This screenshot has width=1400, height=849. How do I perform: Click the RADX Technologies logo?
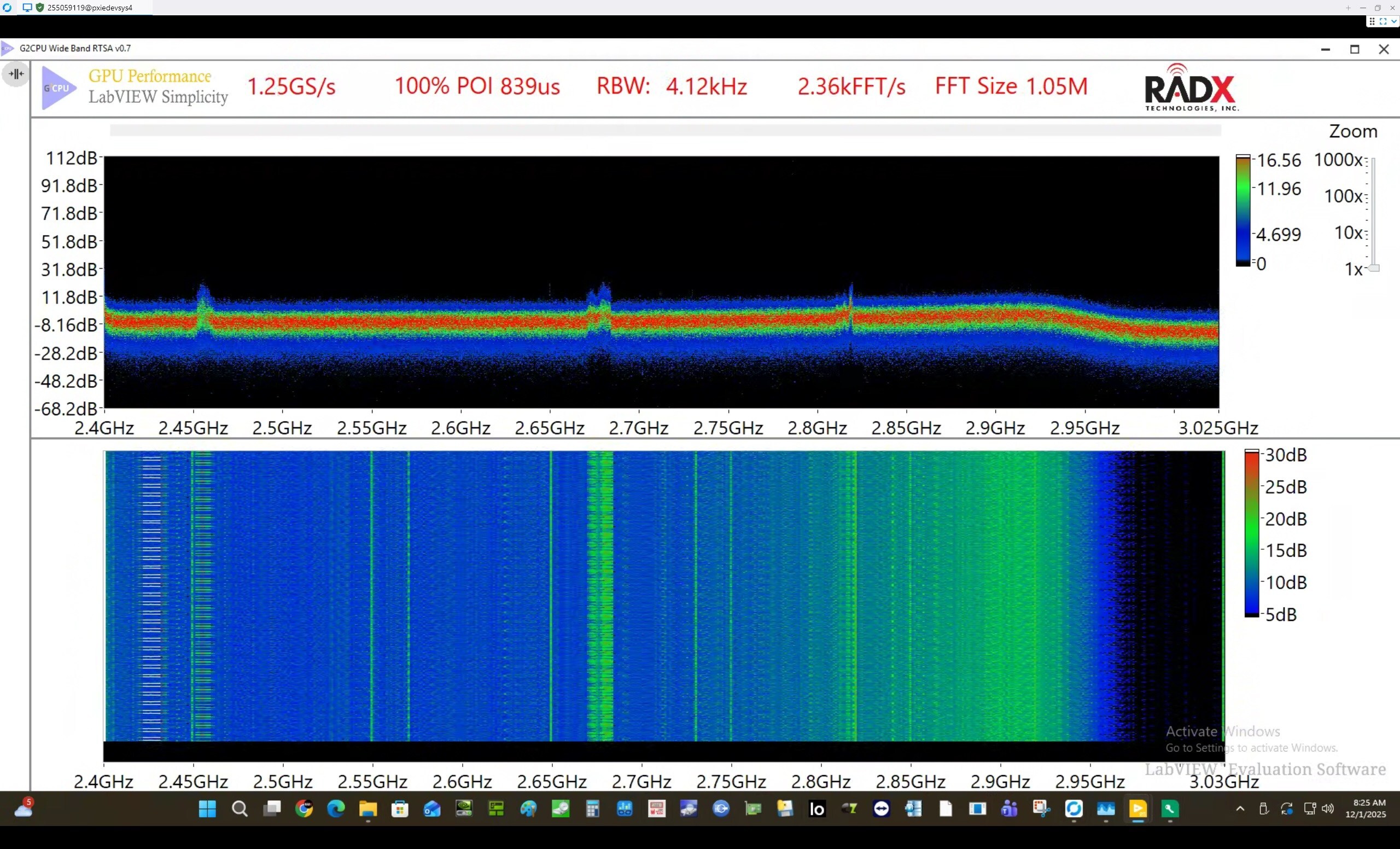point(1191,88)
